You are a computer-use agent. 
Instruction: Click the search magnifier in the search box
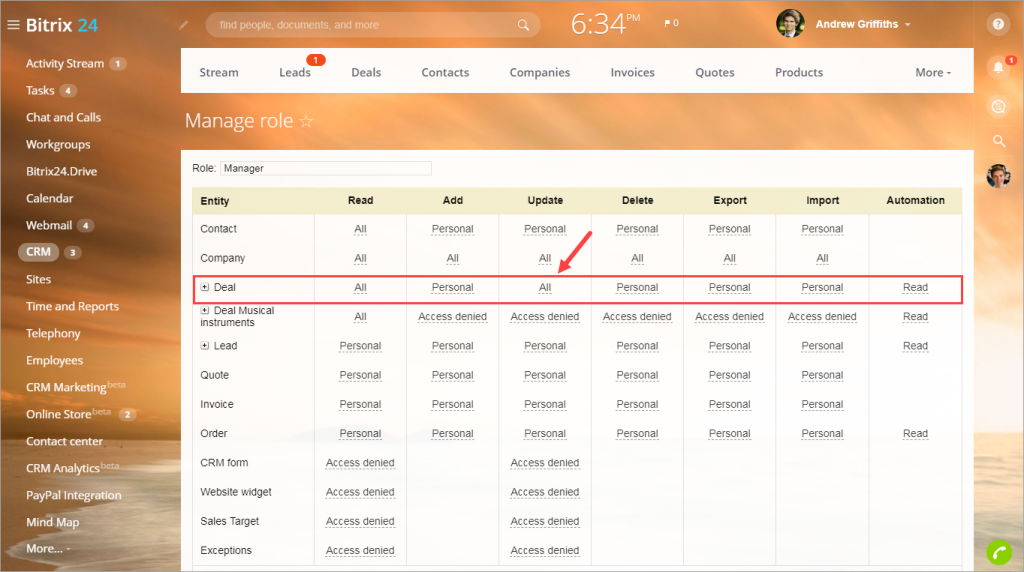tap(523, 25)
